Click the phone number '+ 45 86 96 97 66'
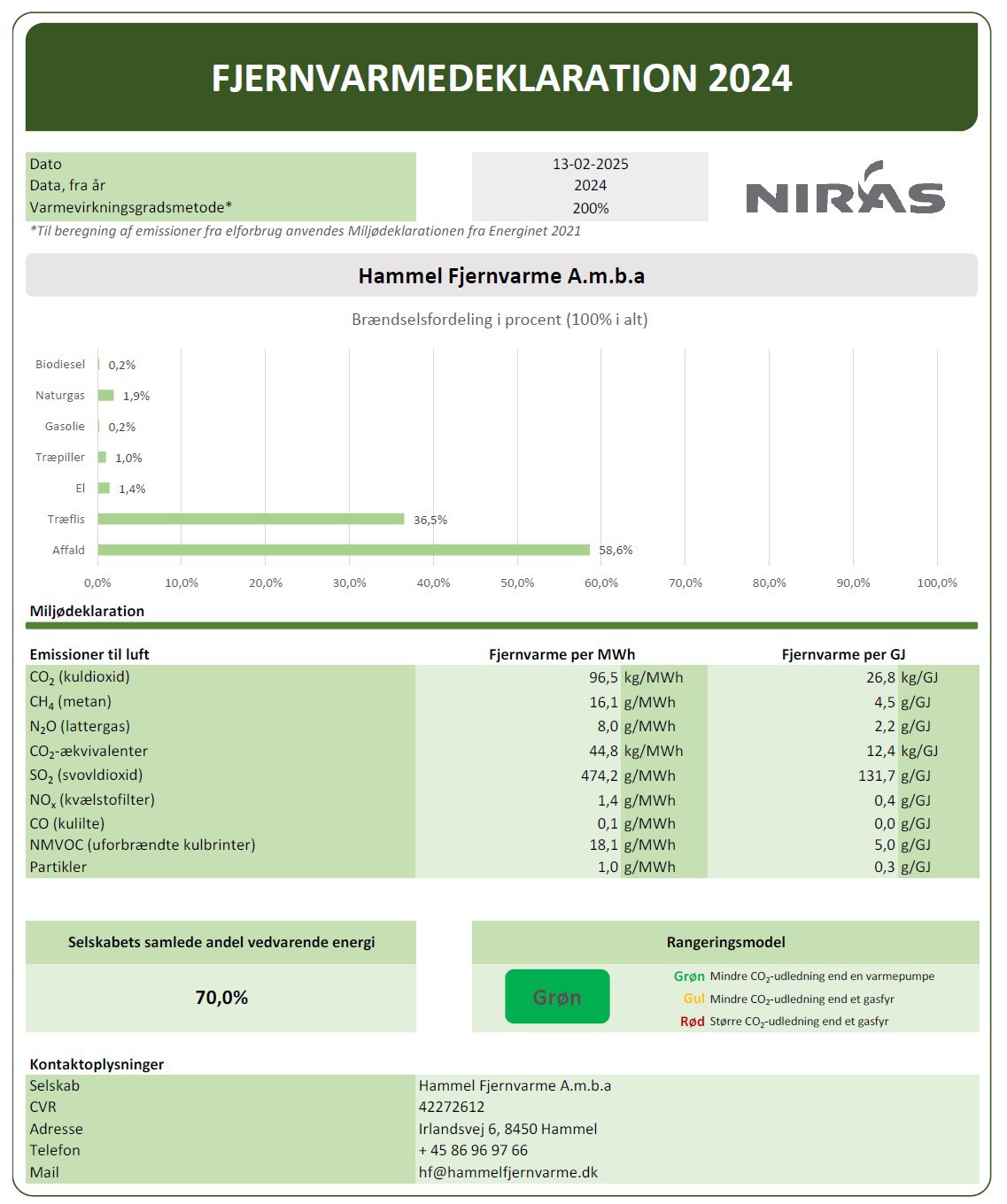The height and width of the screenshot is (1204, 1007). tap(473, 1150)
